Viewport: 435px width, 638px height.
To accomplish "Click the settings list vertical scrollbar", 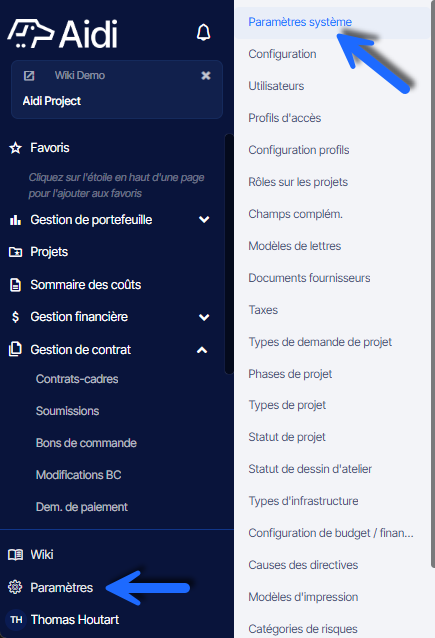I will pyautogui.click(x=433, y=285).
